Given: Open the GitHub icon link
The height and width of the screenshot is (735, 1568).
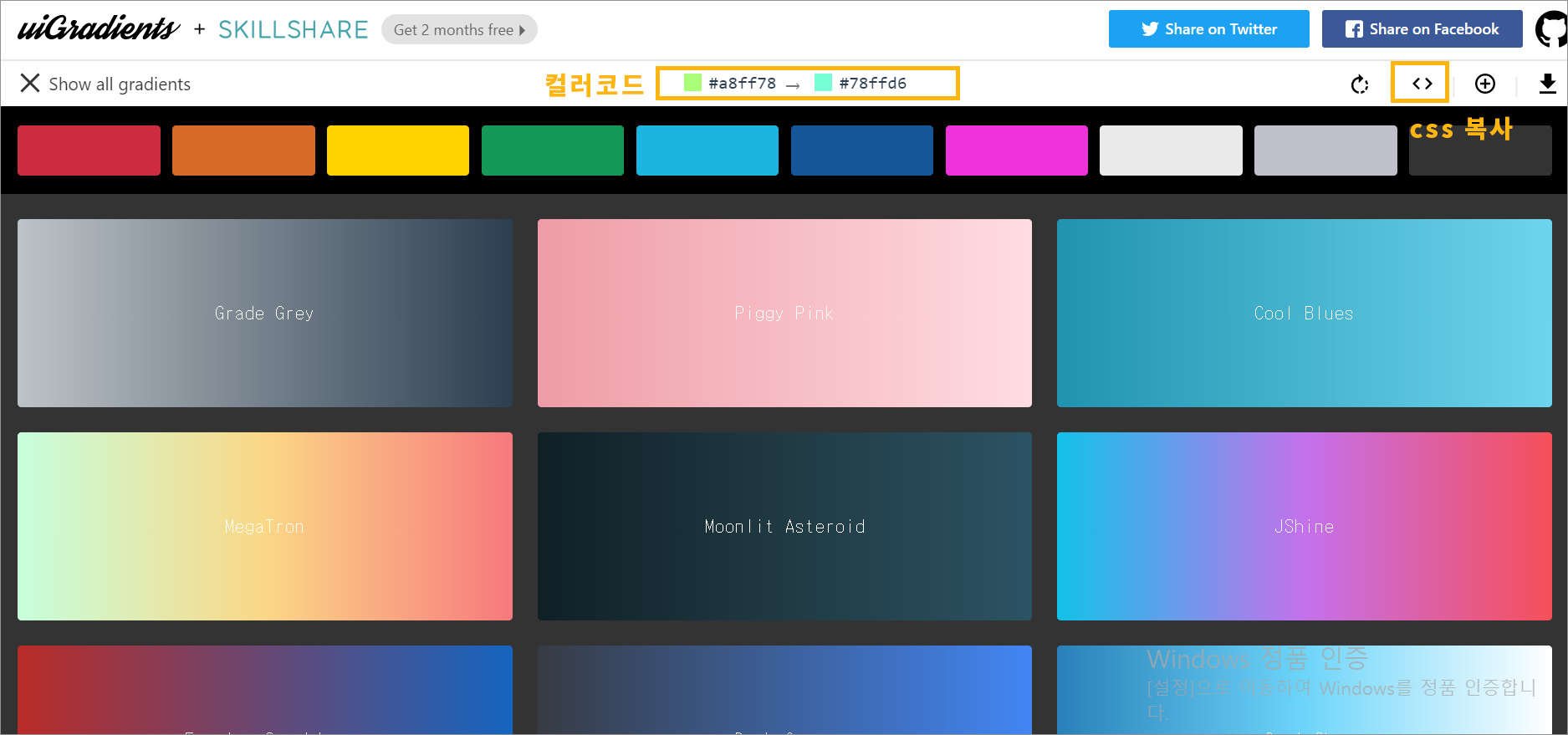Looking at the screenshot, I should pyautogui.click(x=1552, y=29).
